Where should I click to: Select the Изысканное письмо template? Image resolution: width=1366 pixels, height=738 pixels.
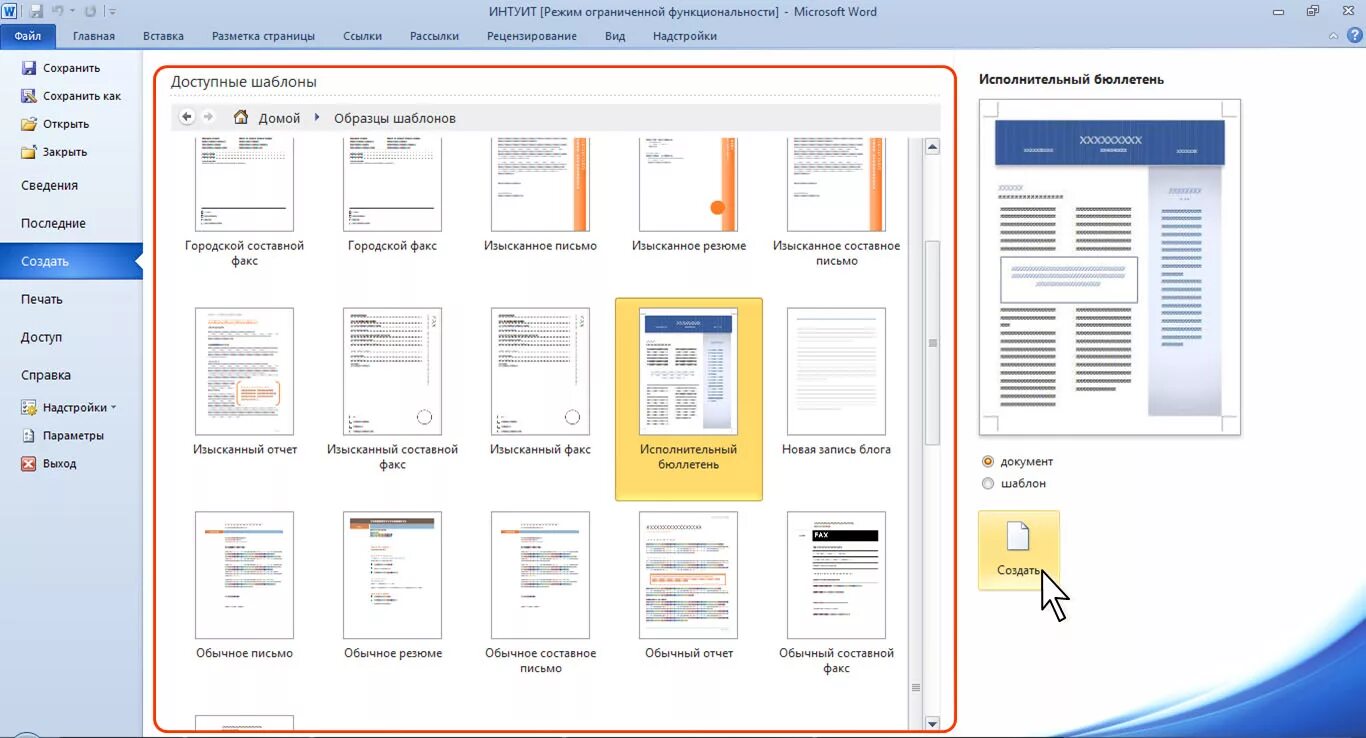(540, 196)
